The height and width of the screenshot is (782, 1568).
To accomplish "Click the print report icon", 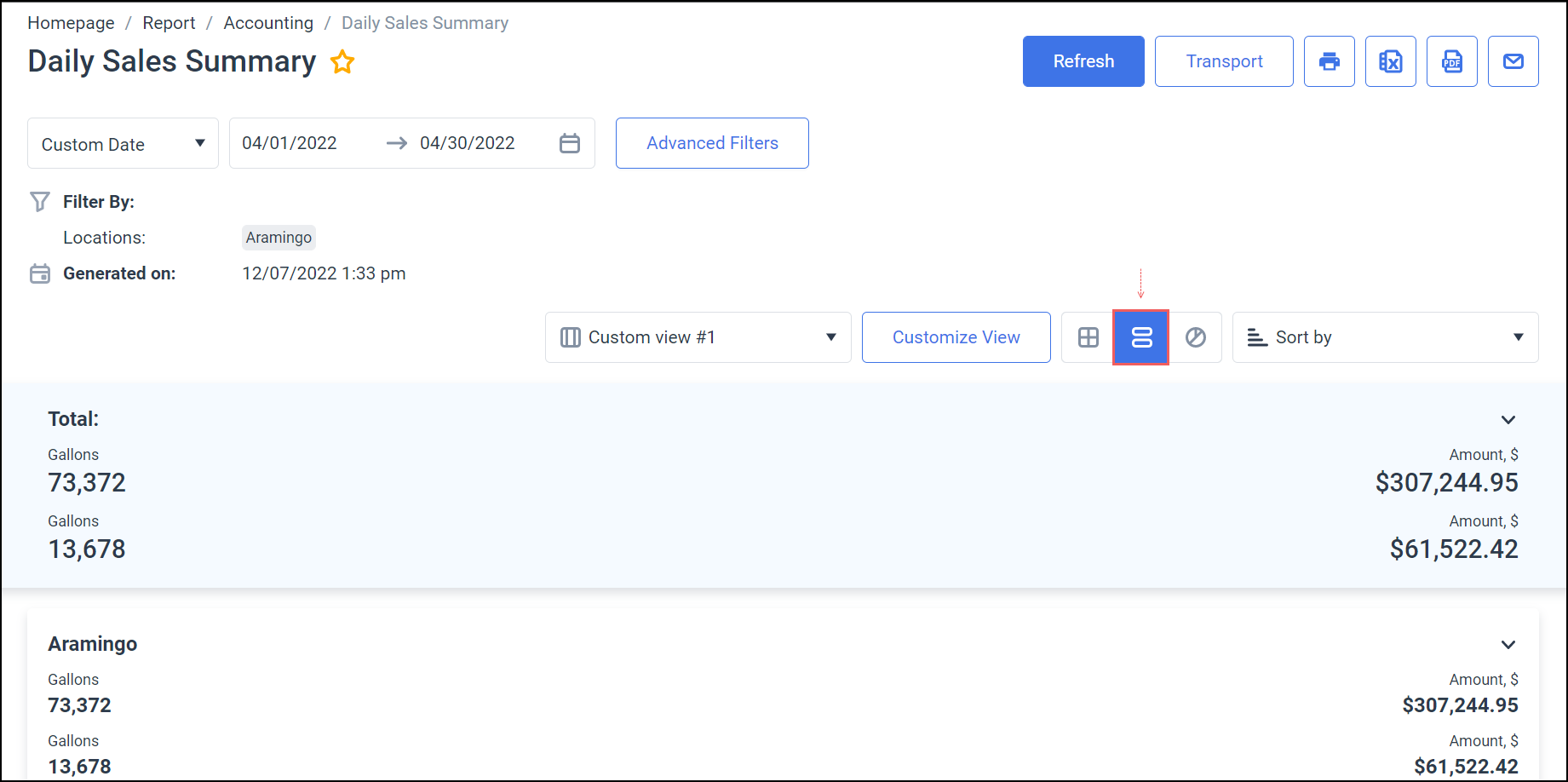I will [x=1329, y=61].
